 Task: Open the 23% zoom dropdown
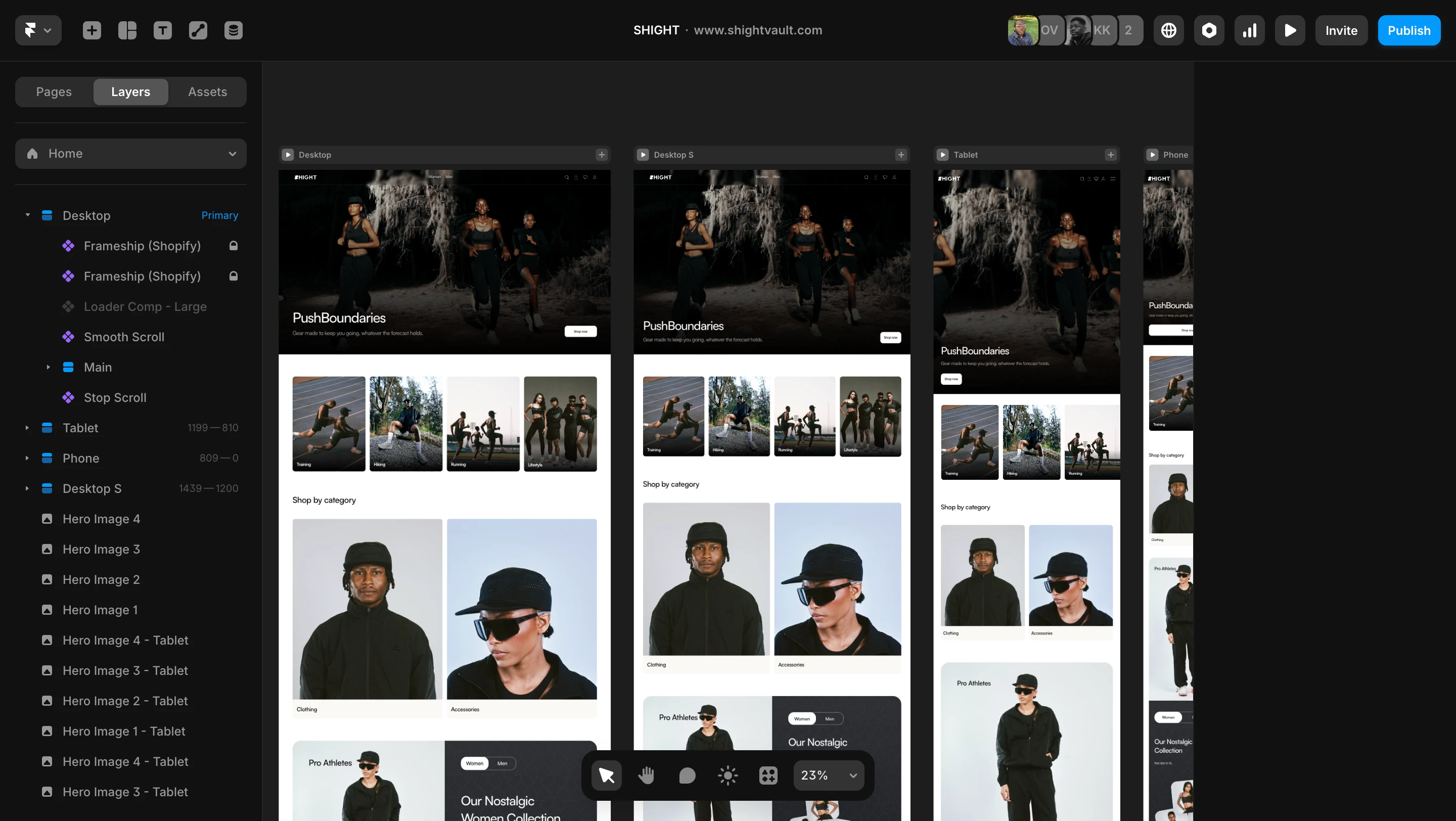(x=829, y=775)
